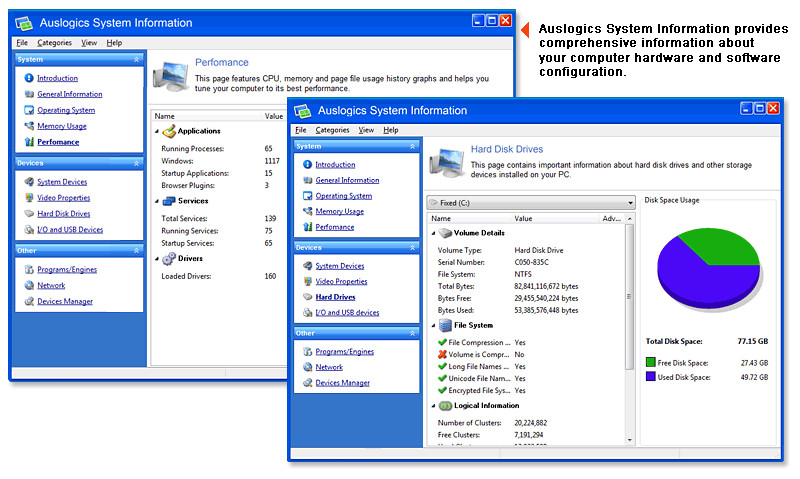This screenshot has height=479, width=800.
Task: Click the volume details list scrollbar down arrow
Action: tap(630, 440)
